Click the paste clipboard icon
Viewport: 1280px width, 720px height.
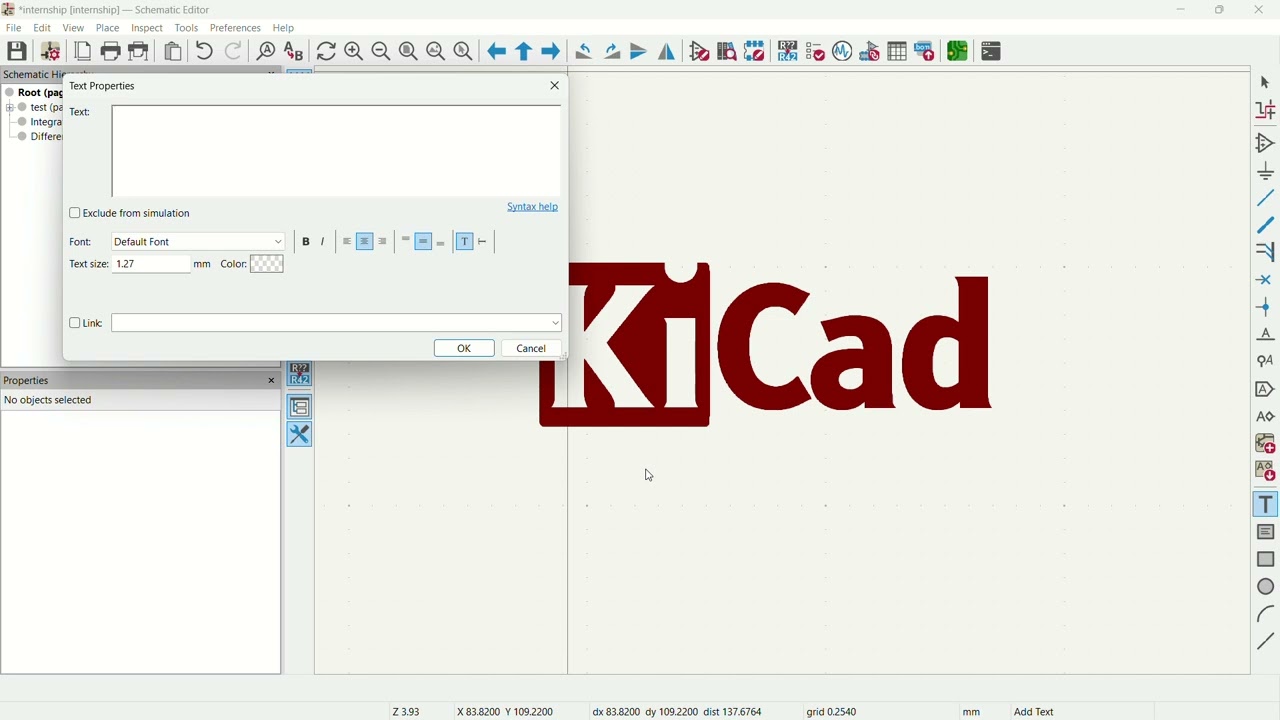pyautogui.click(x=173, y=52)
